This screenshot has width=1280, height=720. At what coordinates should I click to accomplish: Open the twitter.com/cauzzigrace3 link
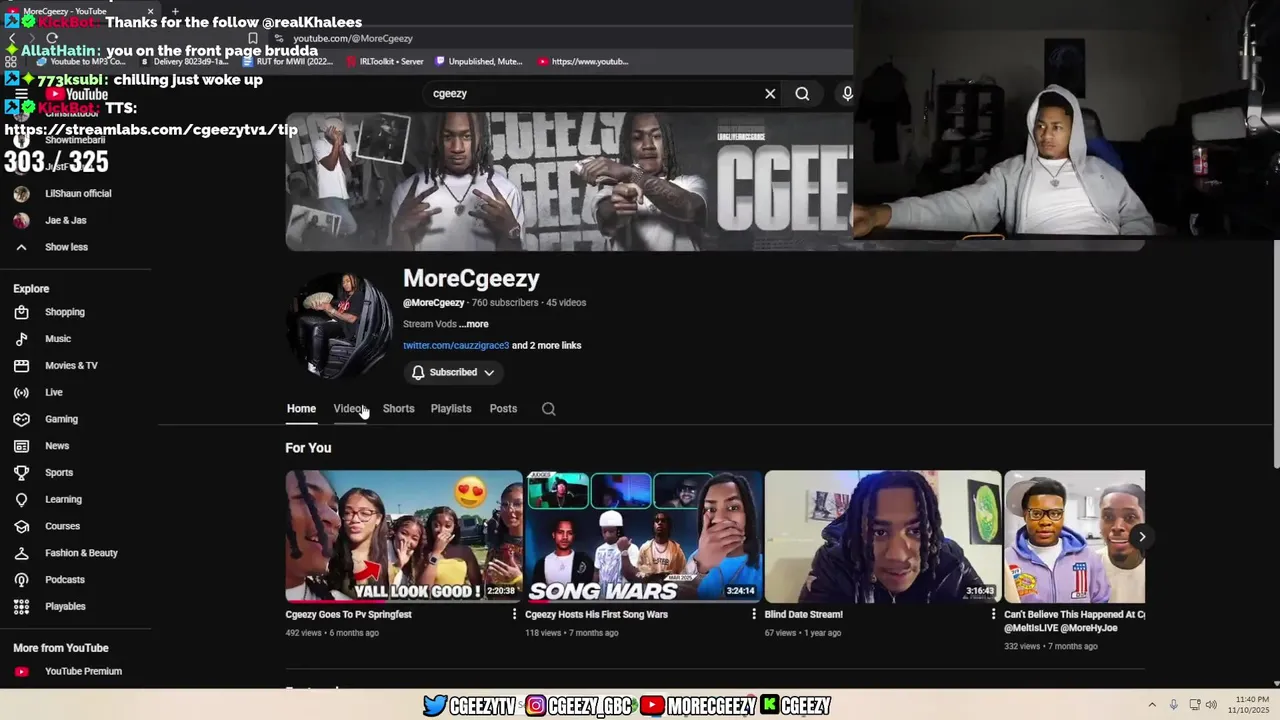click(456, 346)
